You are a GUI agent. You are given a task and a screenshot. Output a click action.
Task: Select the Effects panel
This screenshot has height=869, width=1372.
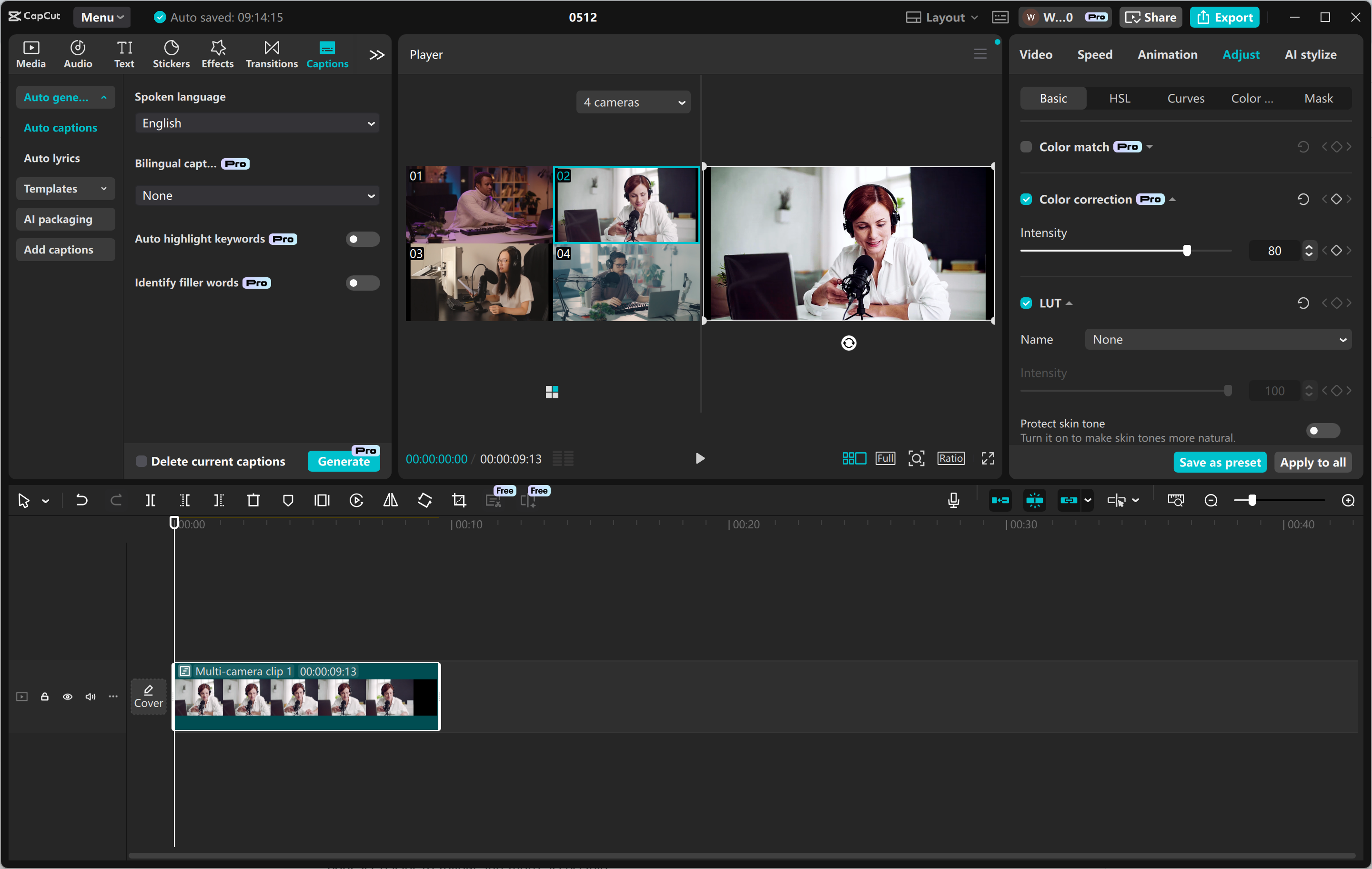217,53
